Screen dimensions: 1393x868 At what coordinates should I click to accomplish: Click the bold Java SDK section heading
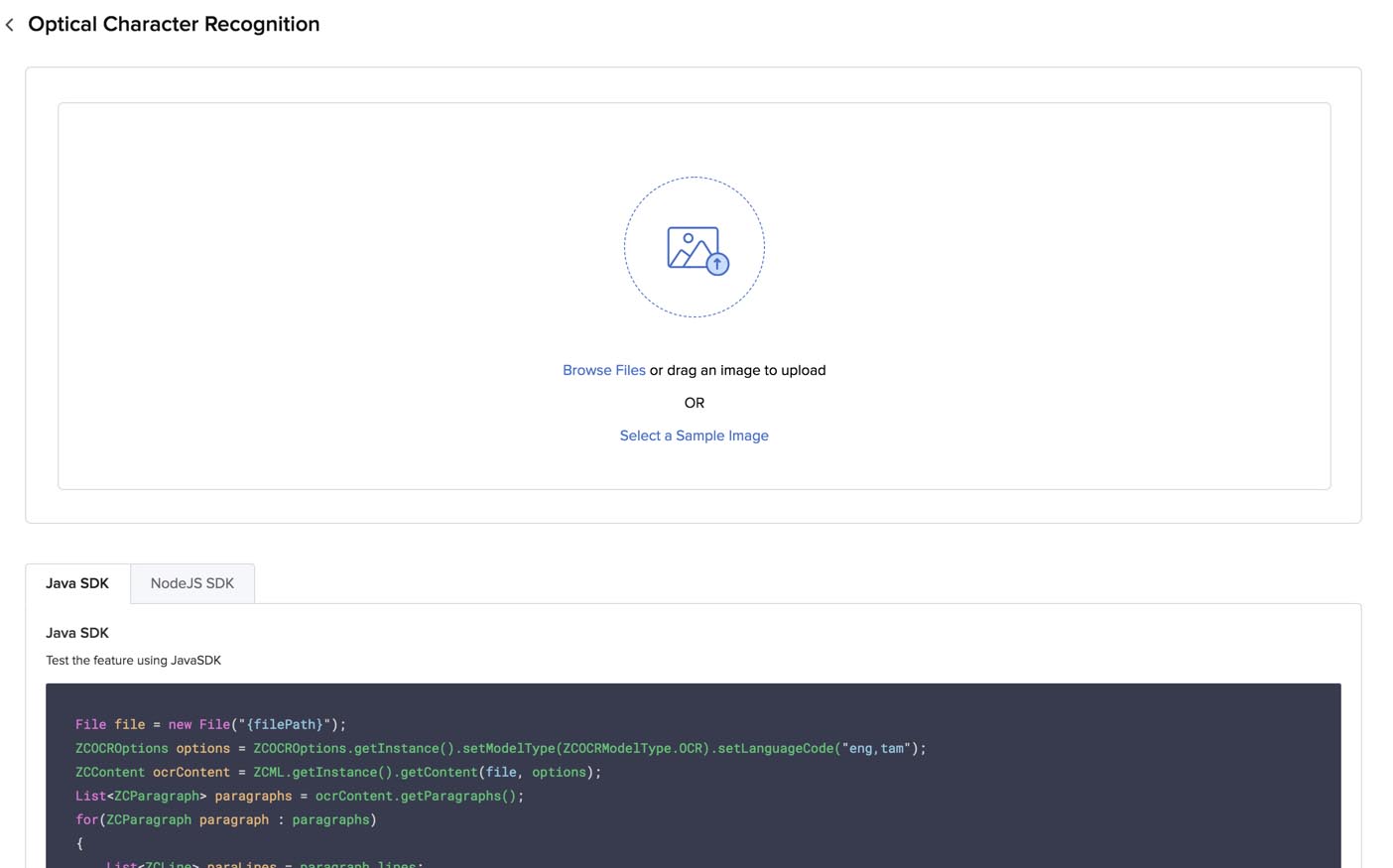(77, 633)
